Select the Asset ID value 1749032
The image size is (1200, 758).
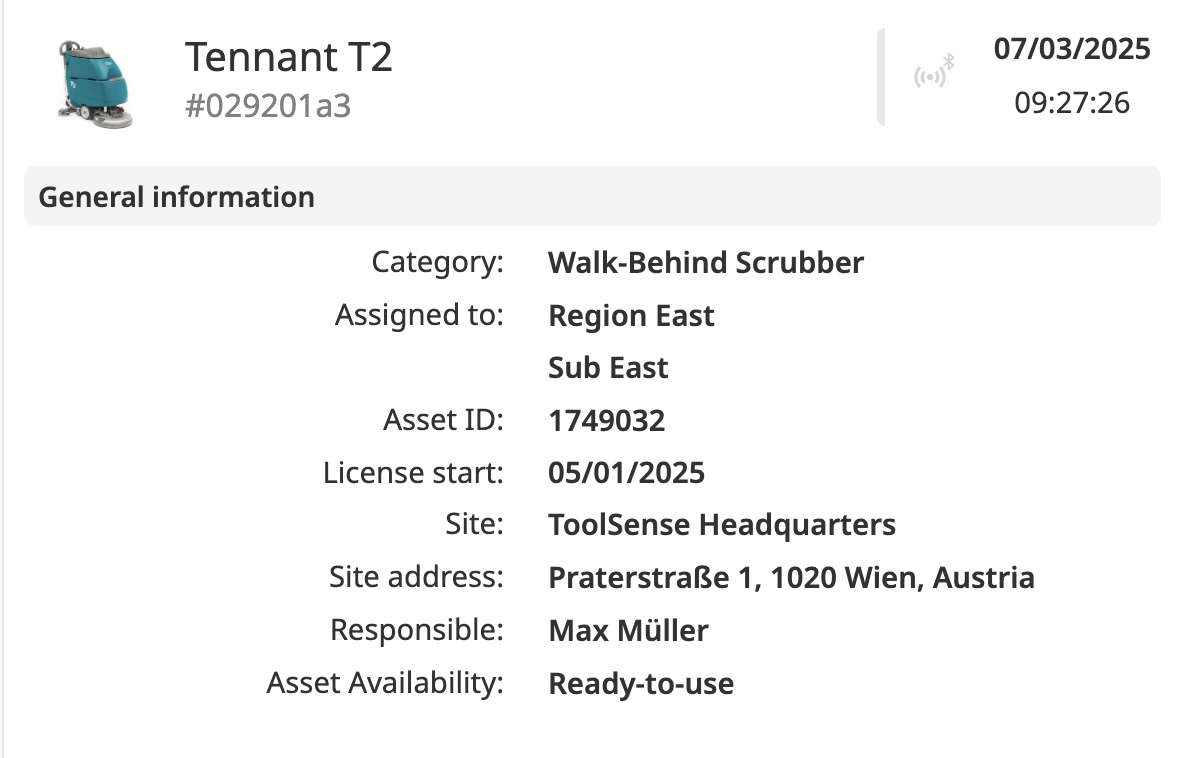(606, 421)
